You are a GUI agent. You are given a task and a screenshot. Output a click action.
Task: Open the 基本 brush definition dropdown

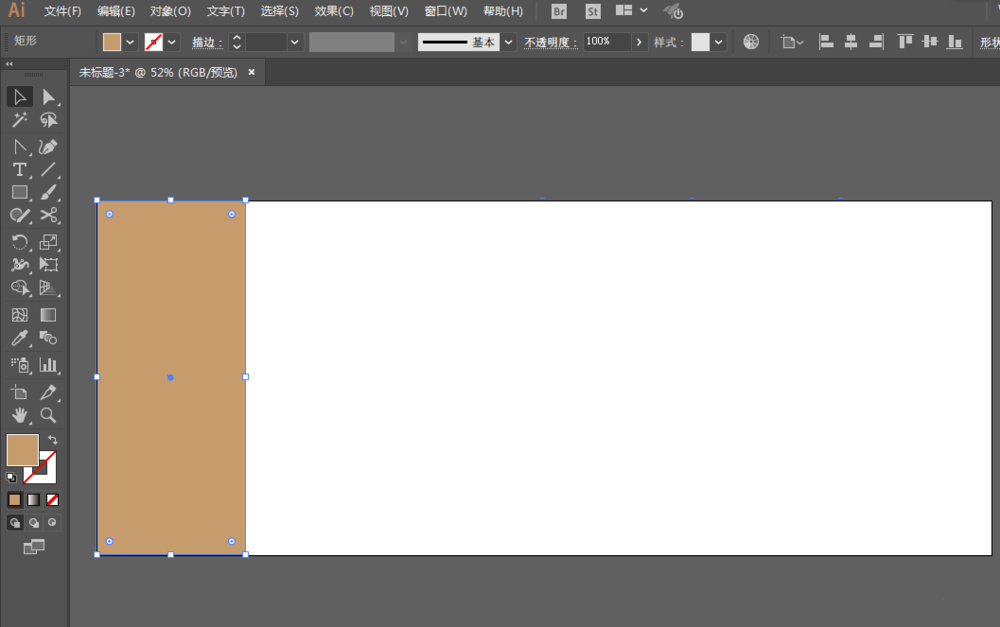(x=508, y=42)
